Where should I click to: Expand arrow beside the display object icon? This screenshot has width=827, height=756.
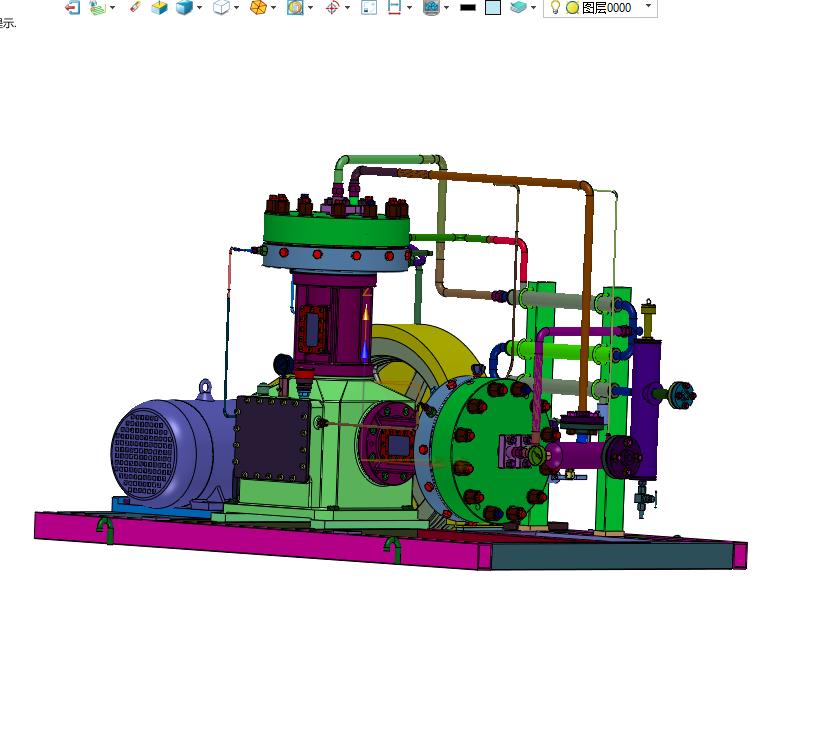(310, 7)
